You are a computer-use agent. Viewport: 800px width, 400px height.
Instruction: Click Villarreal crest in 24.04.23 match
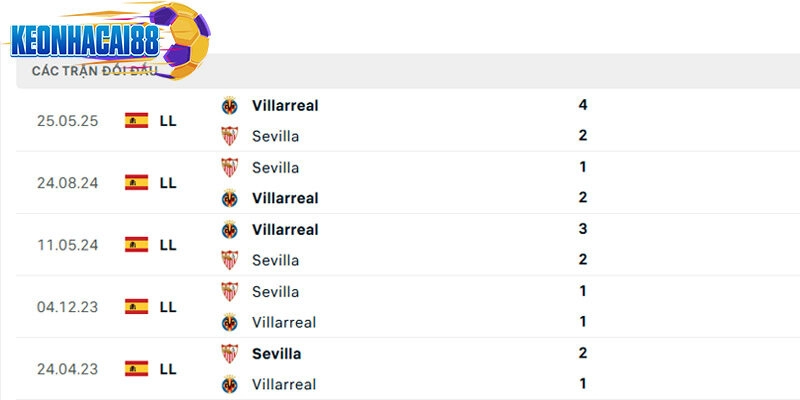click(230, 384)
